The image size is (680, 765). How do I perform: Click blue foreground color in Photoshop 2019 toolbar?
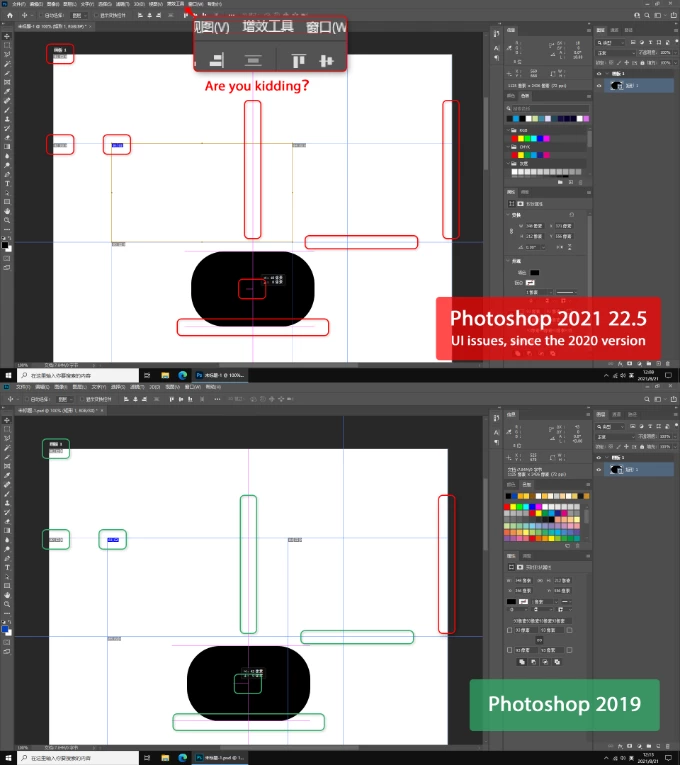pyautogui.click(x=5, y=629)
